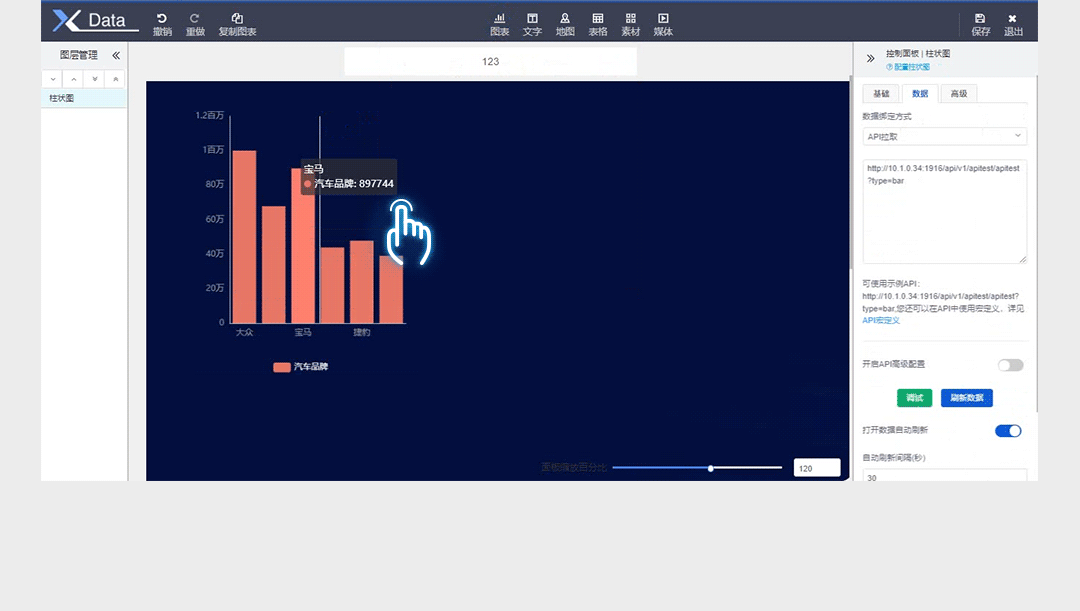This screenshot has height=611, width=1080.
Task: Click the 复制图表 copy chart icon
Action: 237,19
